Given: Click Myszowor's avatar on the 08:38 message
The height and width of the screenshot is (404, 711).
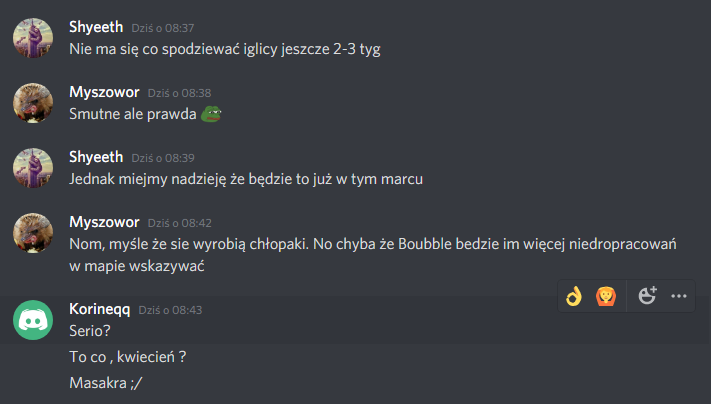Looking at the screenshot, I should coord(33,103).
